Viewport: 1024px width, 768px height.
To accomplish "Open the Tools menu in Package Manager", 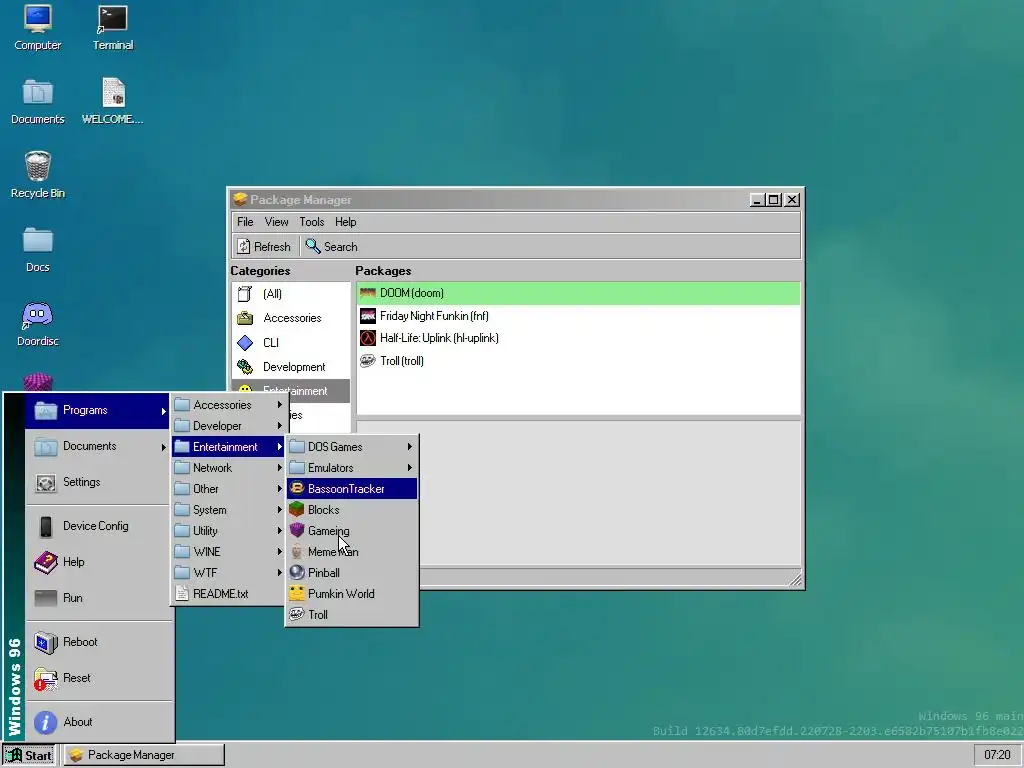I will (312, 222).
